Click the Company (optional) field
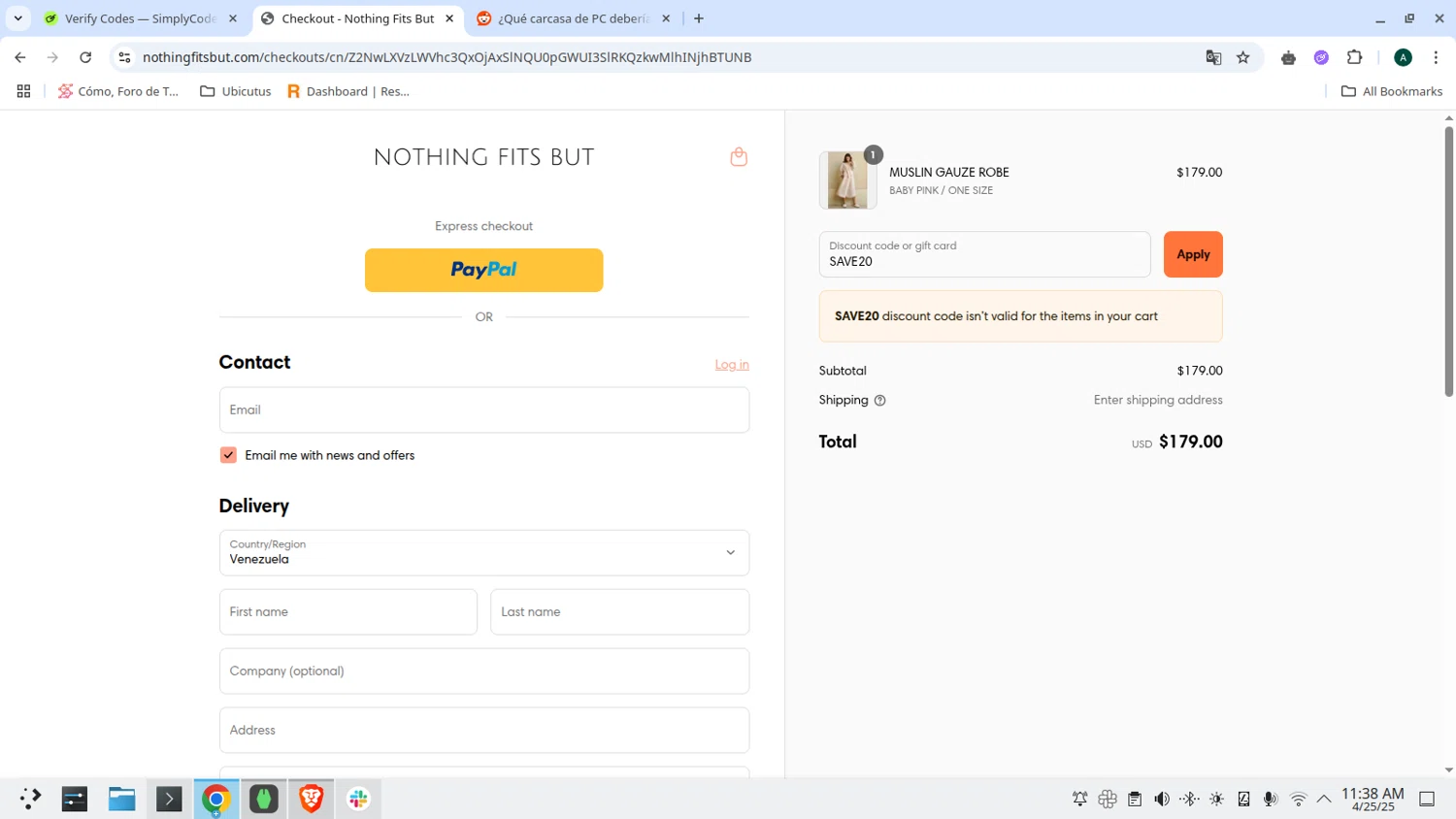 pyautogui.click(x=483, y=672)
